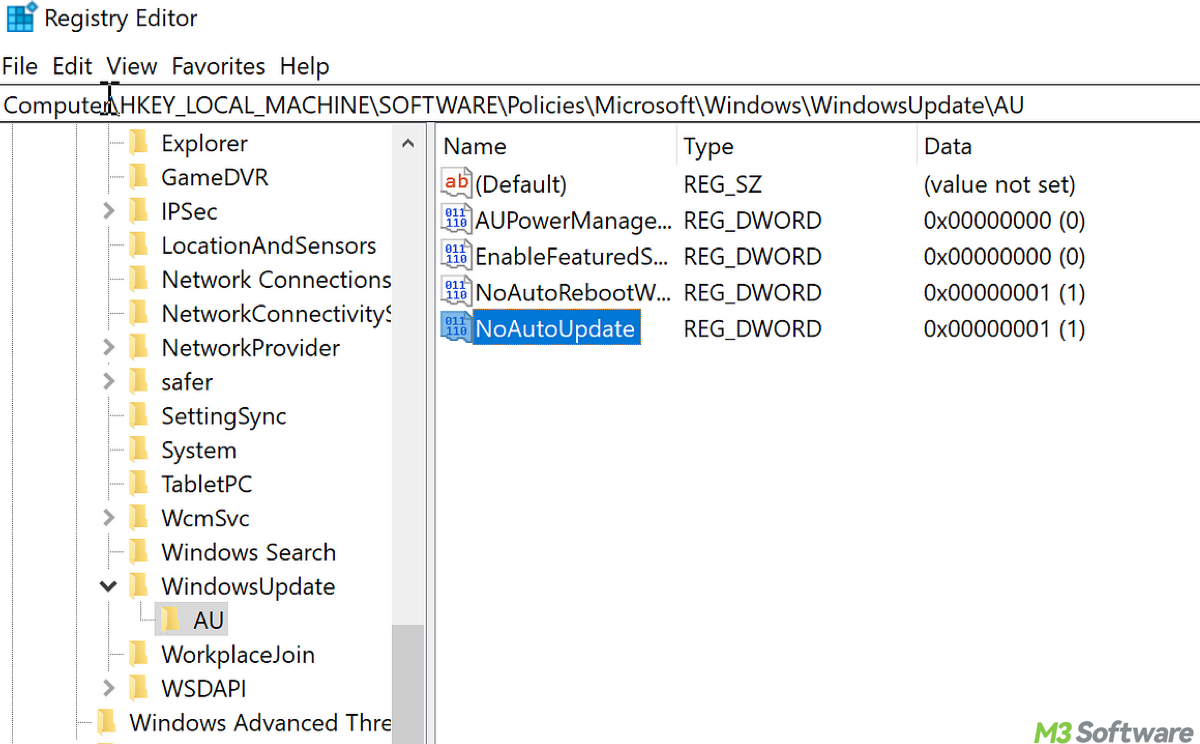The image size is (1200, 744).
Task: Select the Network Connections folder icon
Action: pyautogui.click(x=139, y=279)
